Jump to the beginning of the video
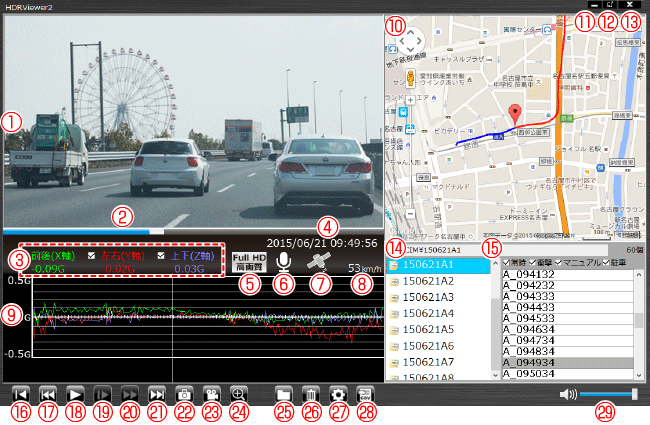This screenshot has width=650, height=425. click(x=20, y=394)
